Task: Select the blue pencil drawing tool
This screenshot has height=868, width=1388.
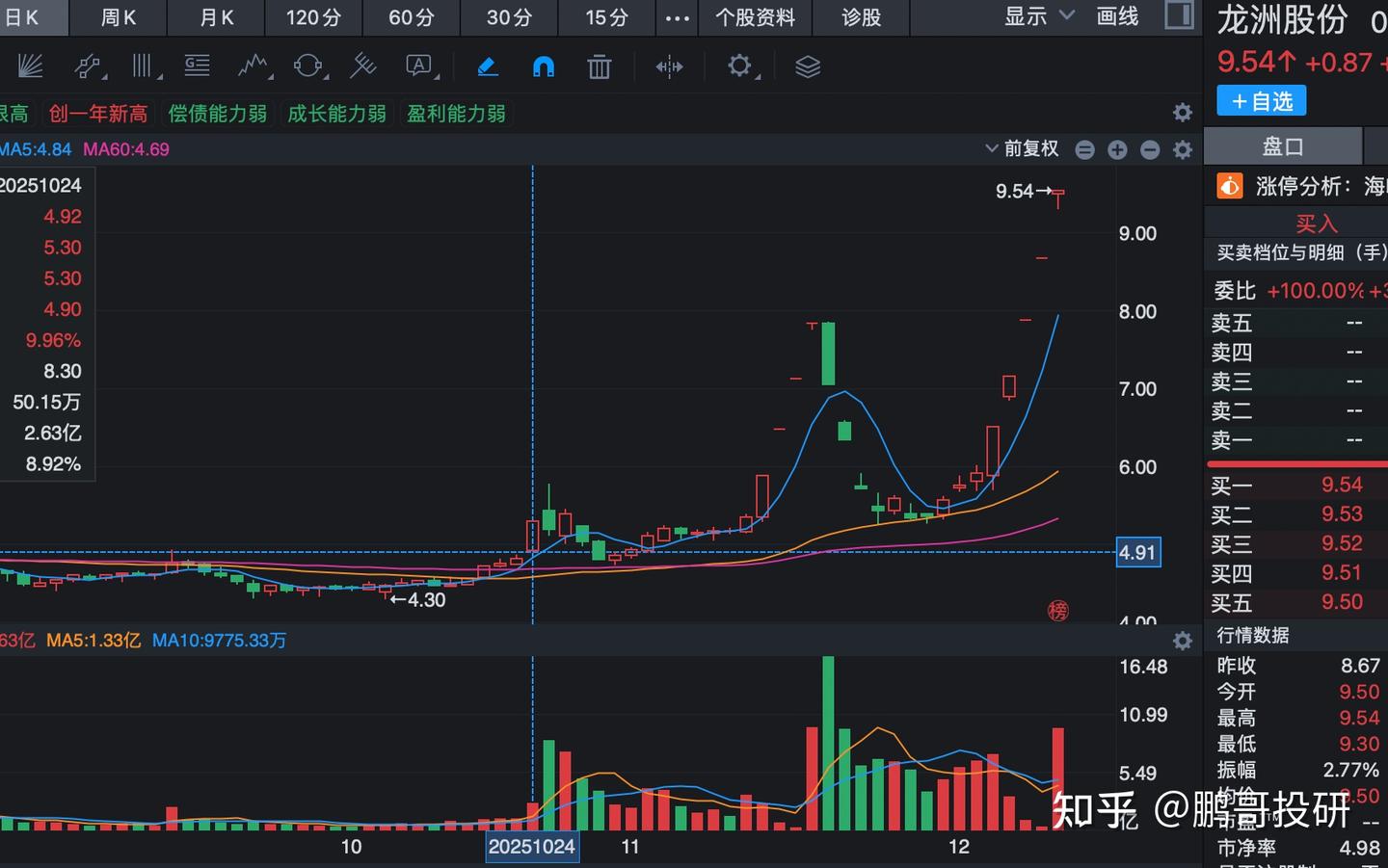Action: [x=487, y=66]
